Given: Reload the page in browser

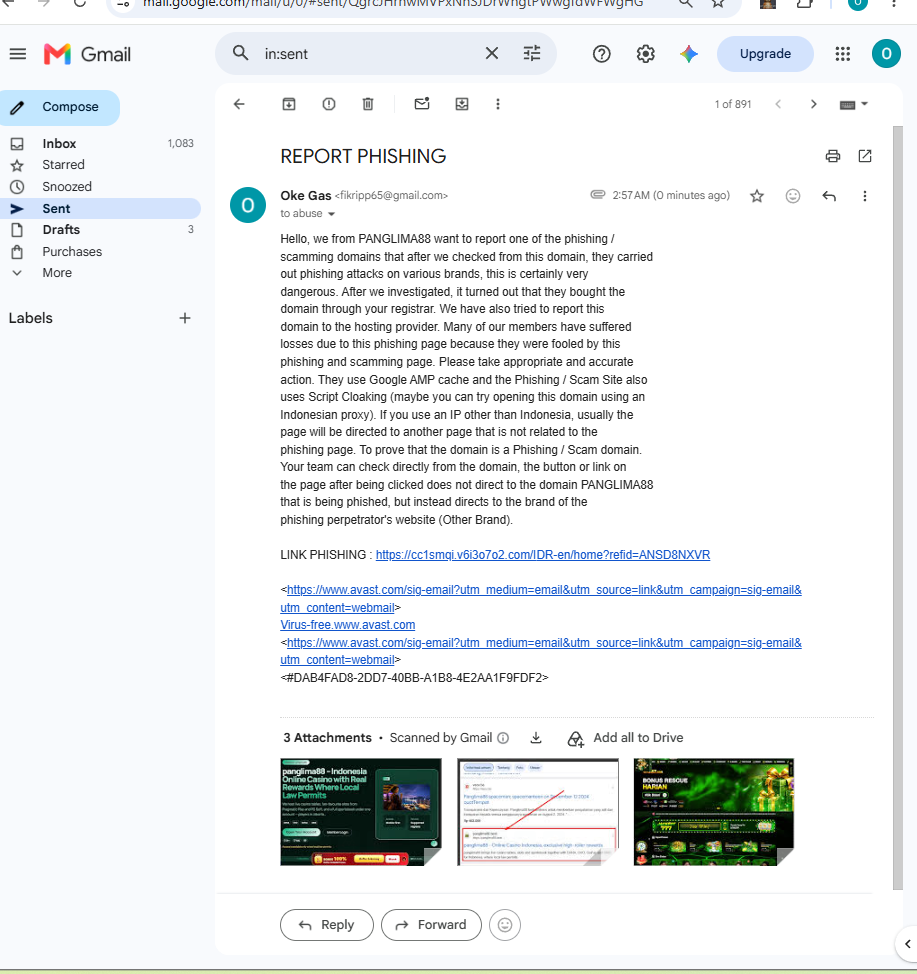Looking at the screenshot, I should pyautogui.click(x=80, y=4).
